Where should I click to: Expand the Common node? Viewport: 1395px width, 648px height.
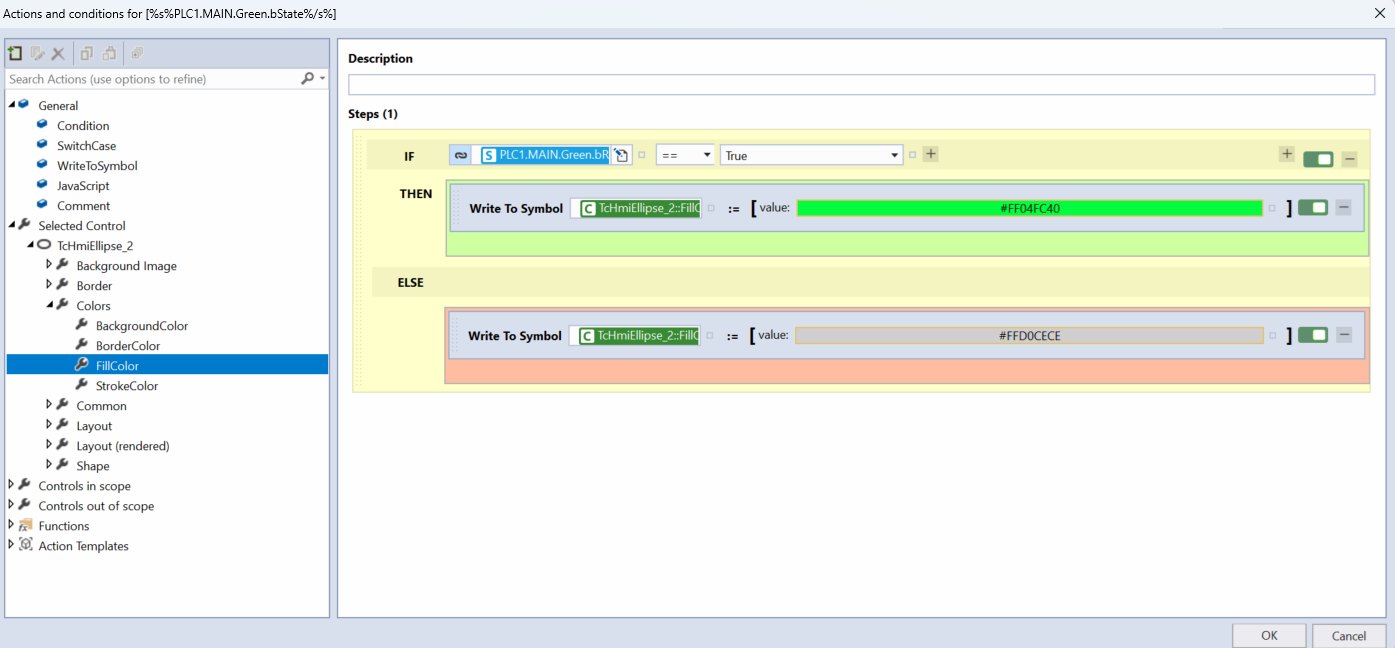pyautogui.click(x=49, y=405)
